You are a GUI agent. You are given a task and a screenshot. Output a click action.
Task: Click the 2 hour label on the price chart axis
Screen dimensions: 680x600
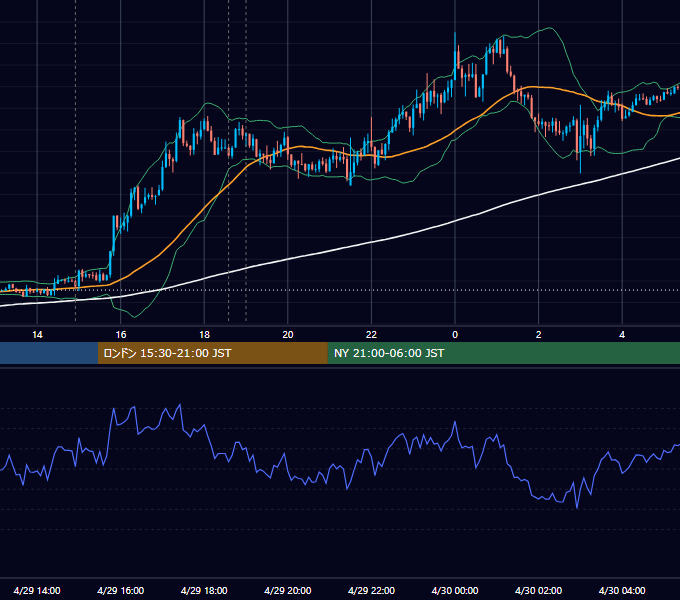click(539, 335)
